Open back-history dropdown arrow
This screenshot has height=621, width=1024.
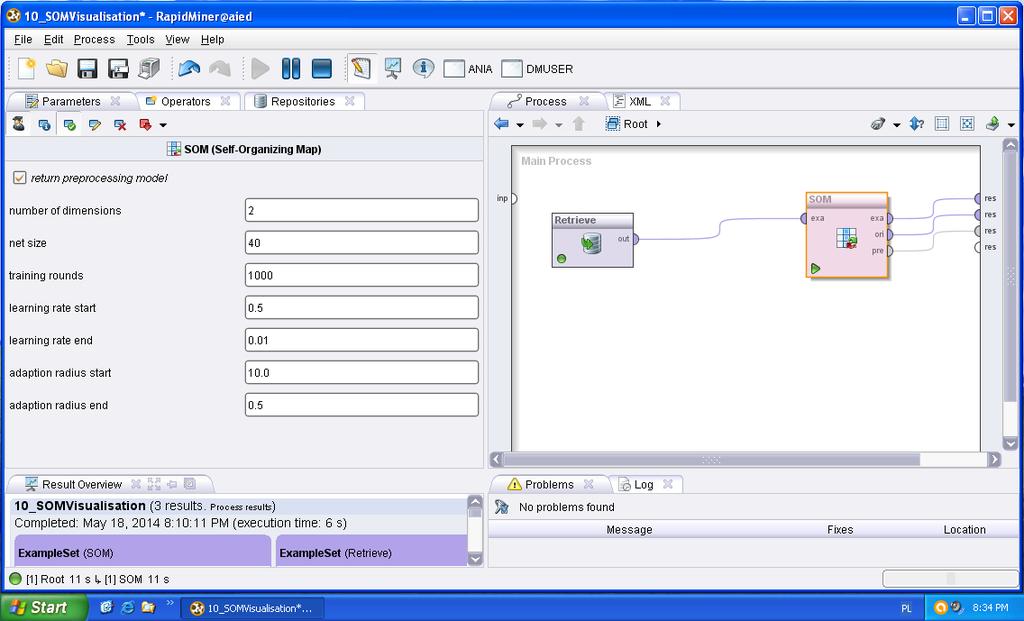tap(520, 124)
